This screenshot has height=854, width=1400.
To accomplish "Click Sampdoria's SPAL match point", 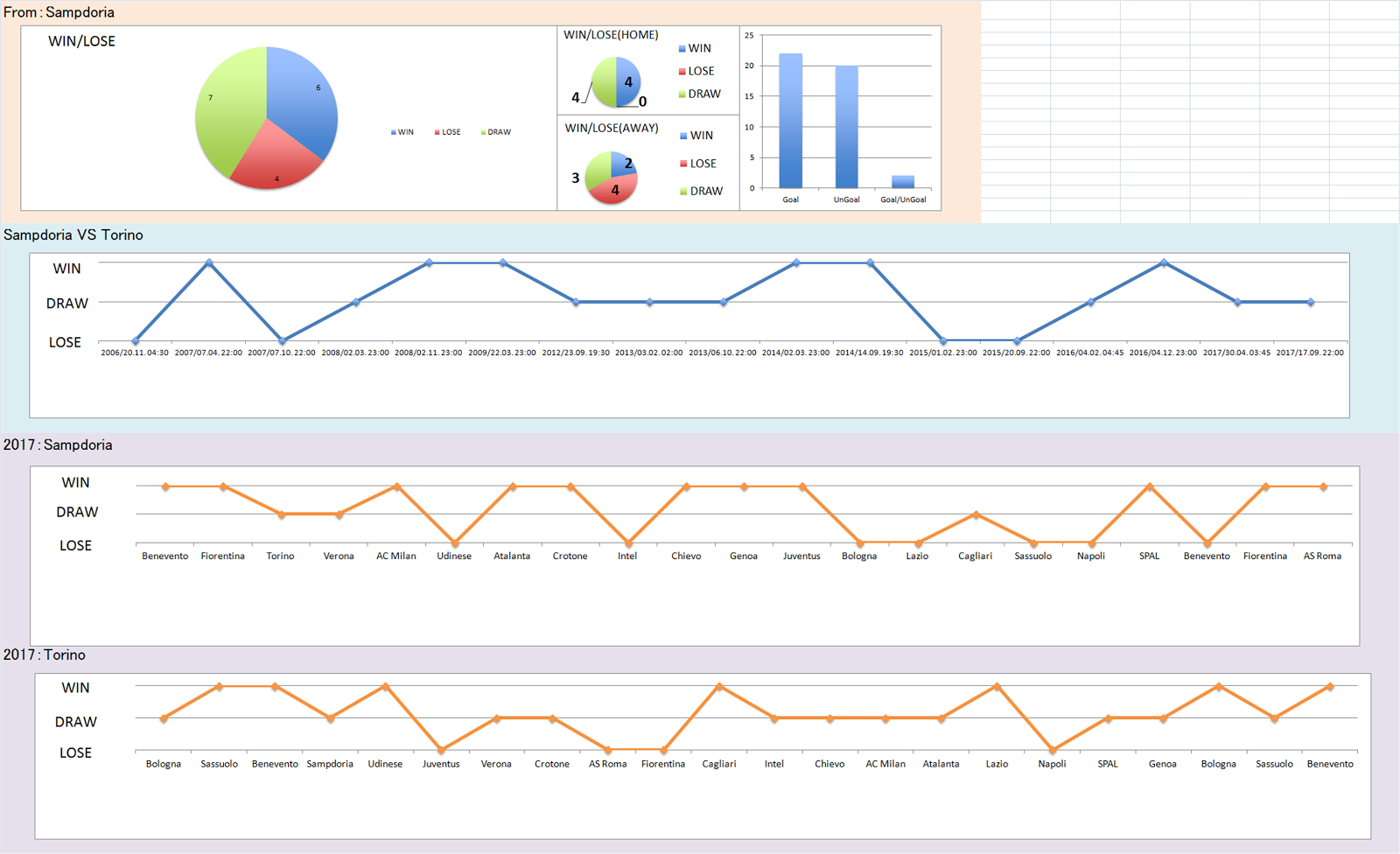I will click(1149, 486).
